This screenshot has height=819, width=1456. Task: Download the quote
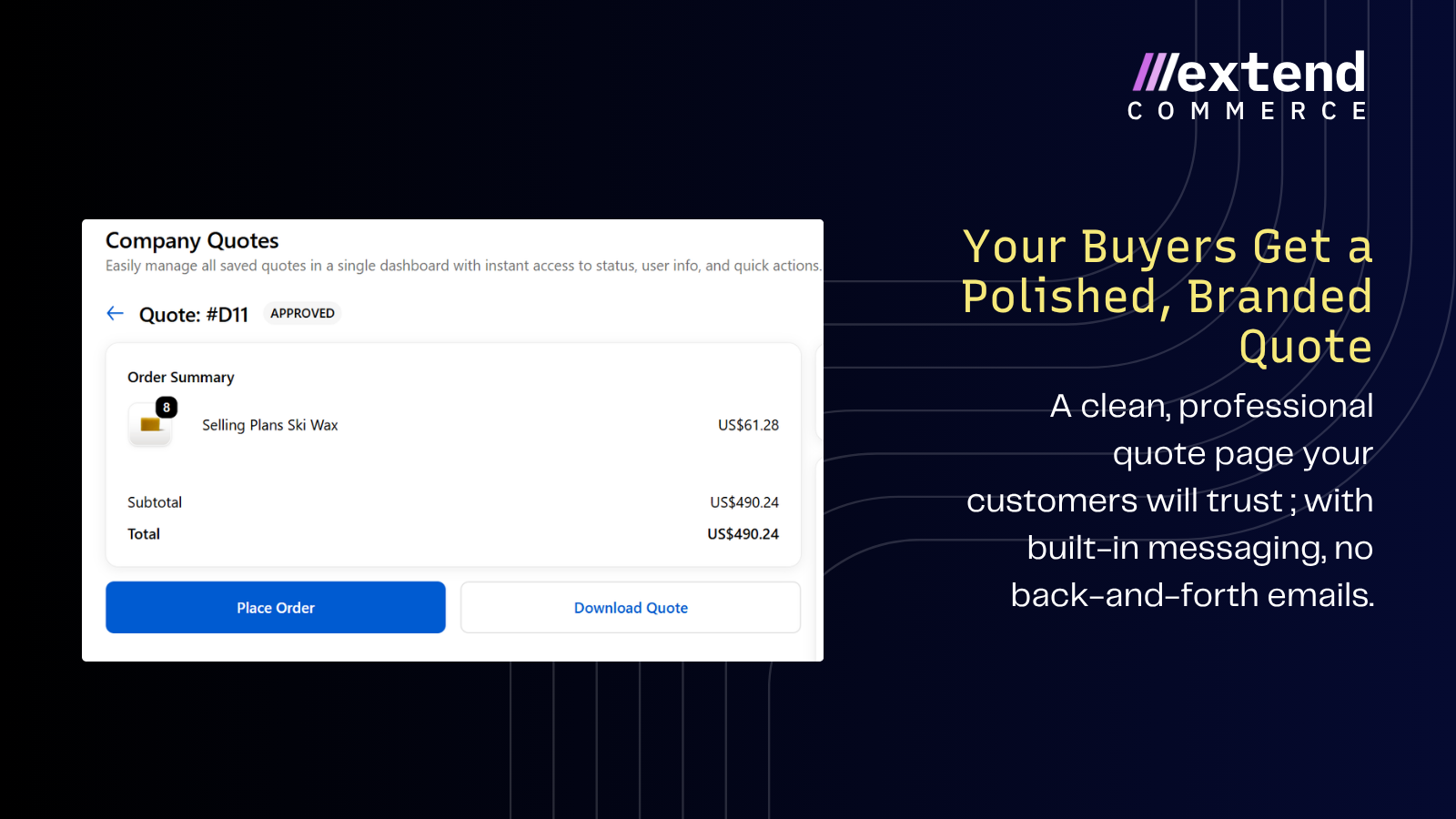click(631, 608)
